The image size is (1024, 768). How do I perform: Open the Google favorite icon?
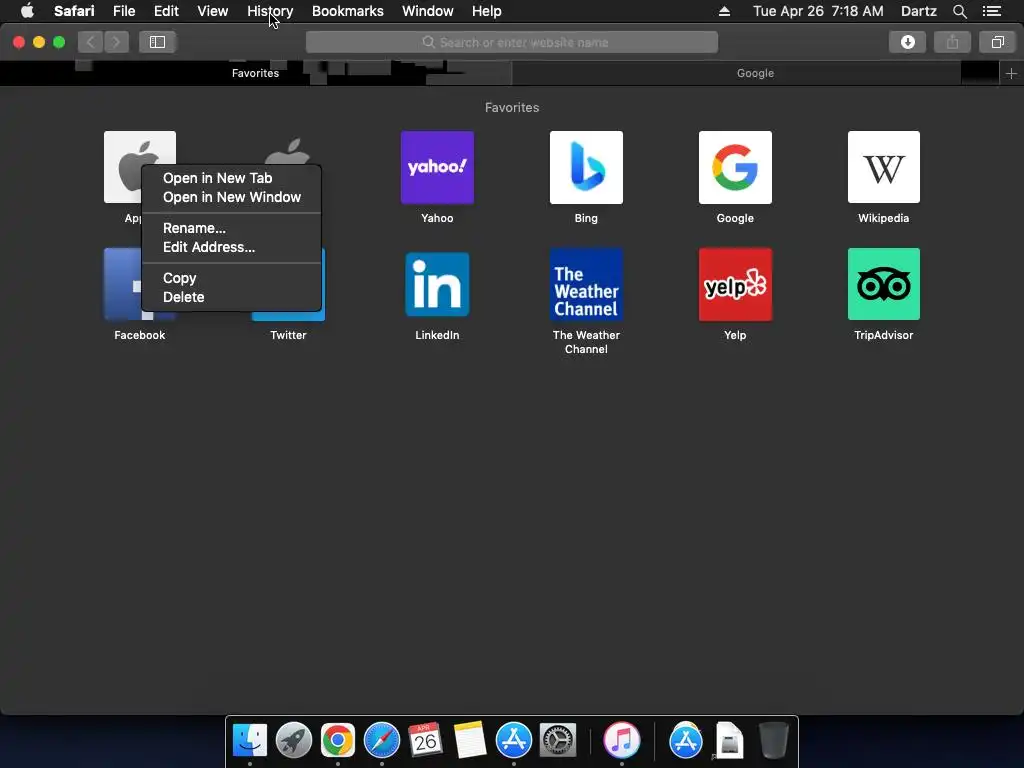click(735, 167)
